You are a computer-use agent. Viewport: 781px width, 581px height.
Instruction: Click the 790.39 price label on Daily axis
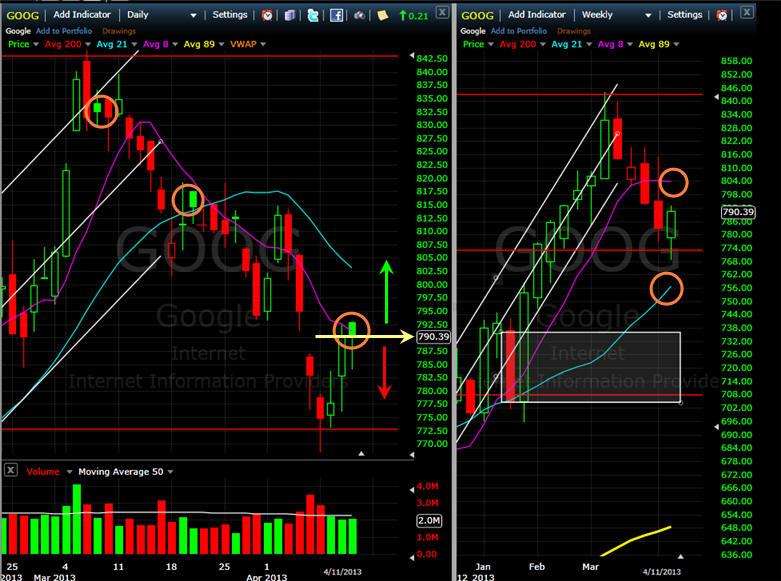433,337
